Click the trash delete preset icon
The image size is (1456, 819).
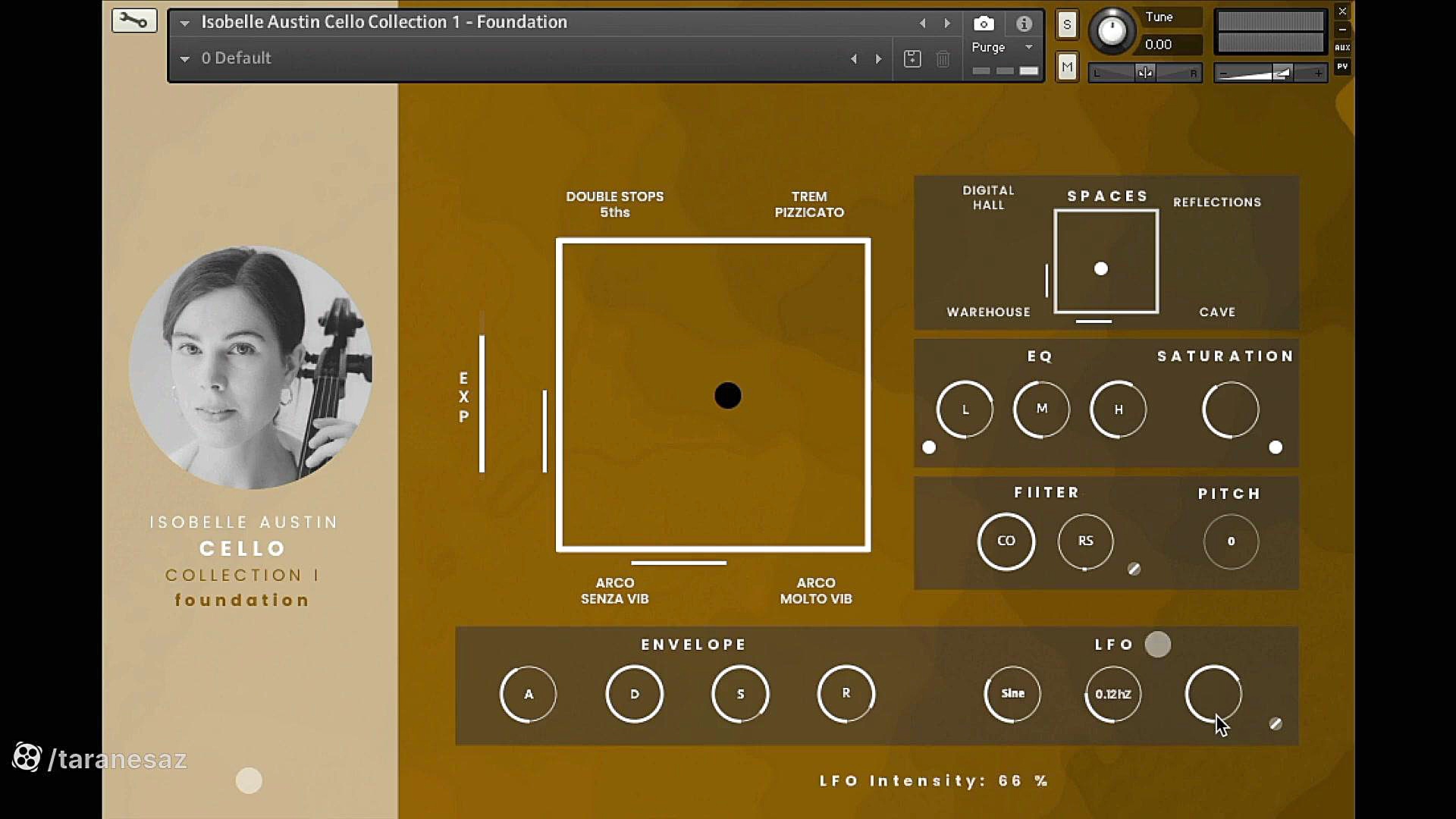943,58
